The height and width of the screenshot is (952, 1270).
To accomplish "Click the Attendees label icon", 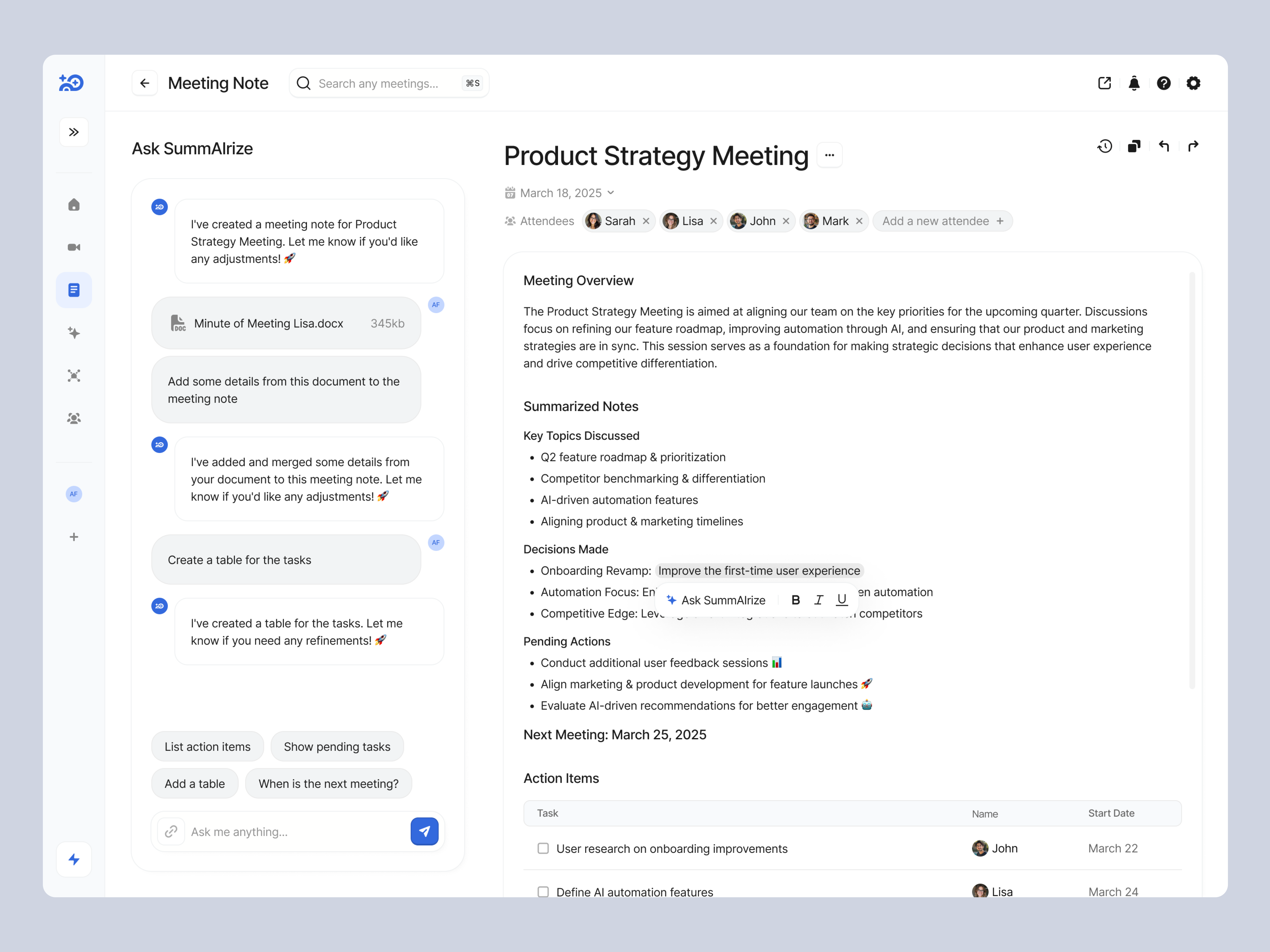I will [x=510, y=221].
